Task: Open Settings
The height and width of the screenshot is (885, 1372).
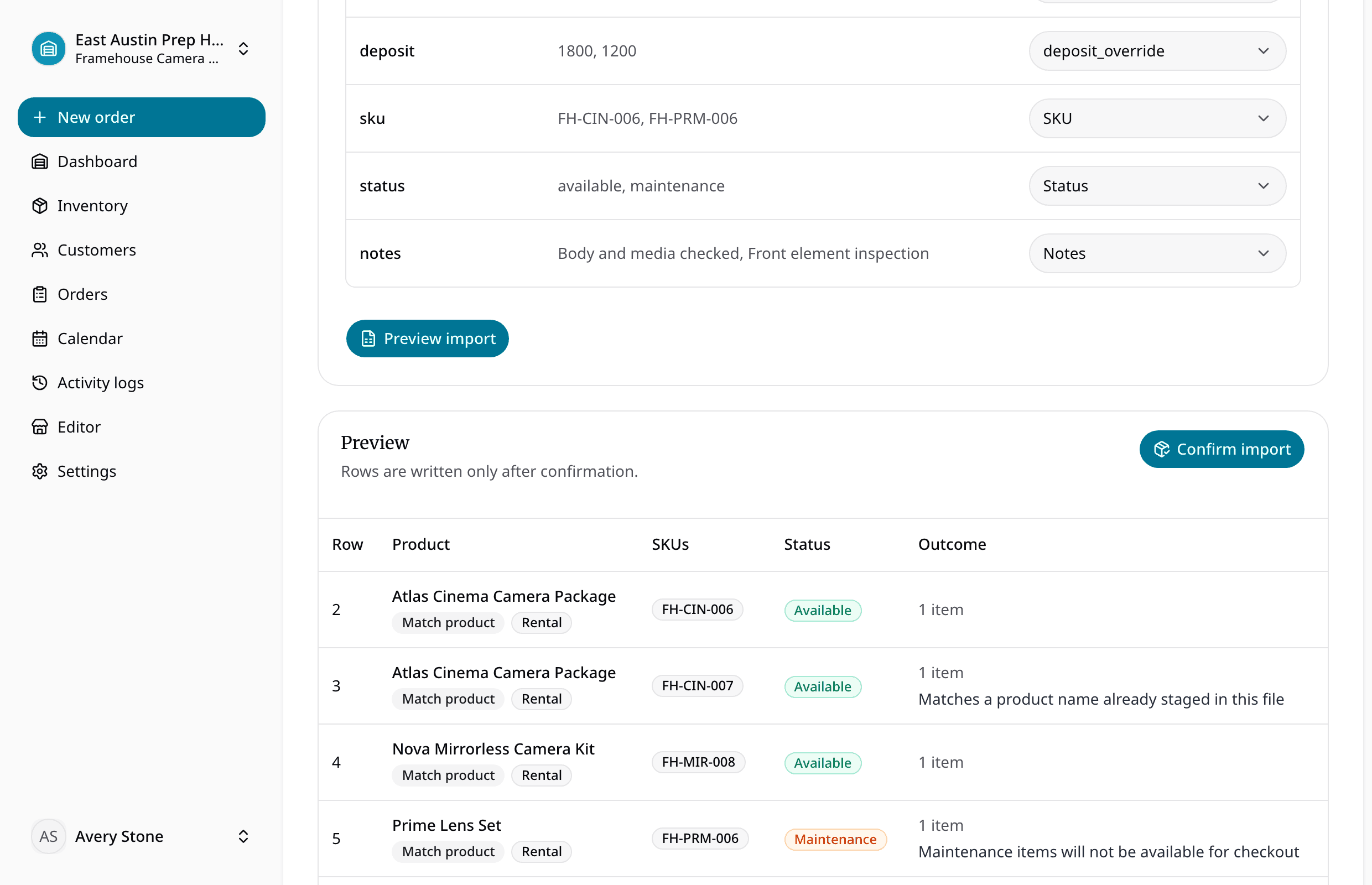Action: 142,471
